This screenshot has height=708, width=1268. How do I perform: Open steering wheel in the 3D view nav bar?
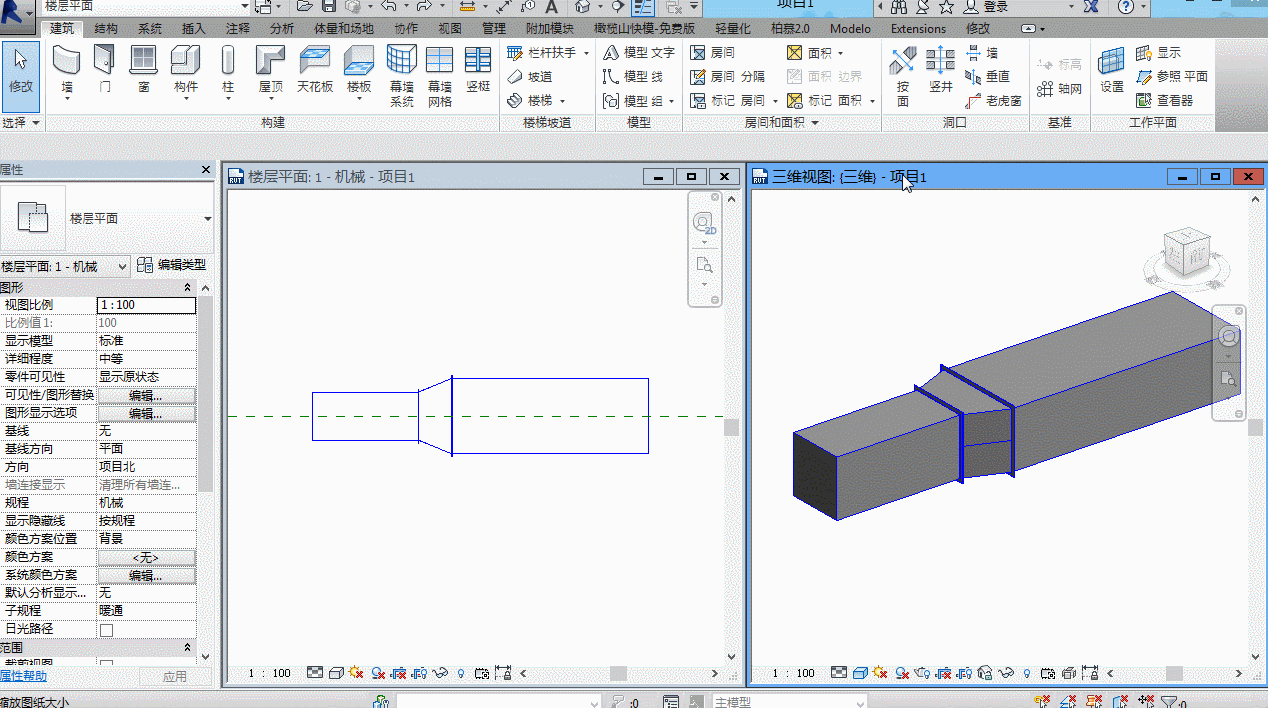(x=1229, y=337)
